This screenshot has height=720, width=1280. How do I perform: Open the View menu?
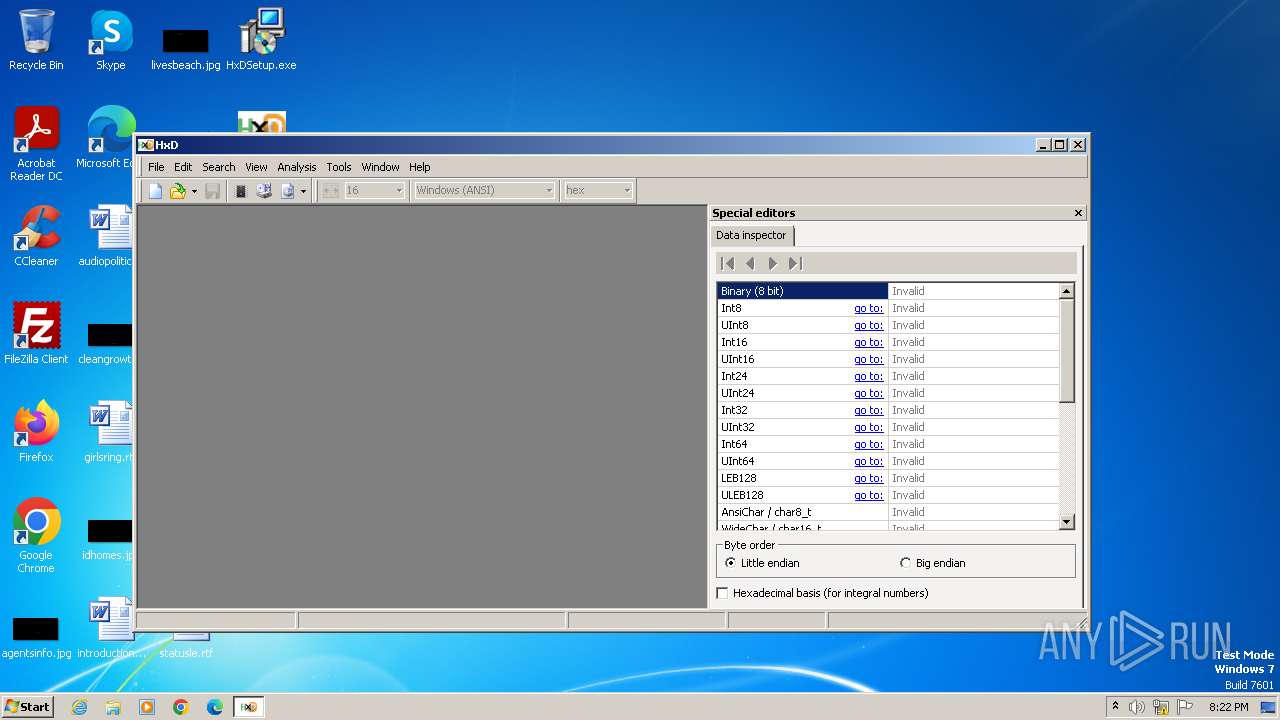[256, 167]
